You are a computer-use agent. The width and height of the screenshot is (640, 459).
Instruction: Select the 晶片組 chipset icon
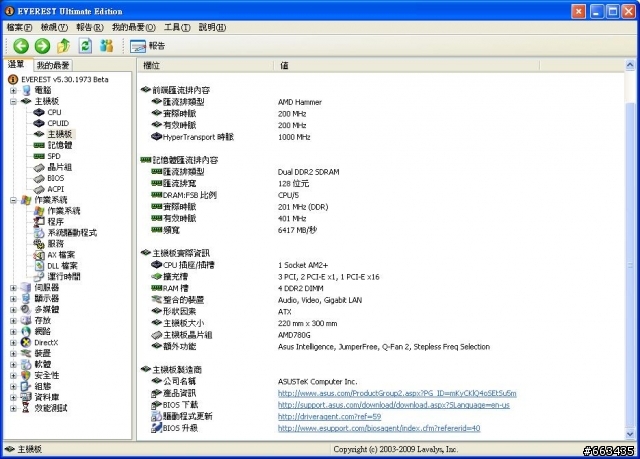[x=39, y=167]
